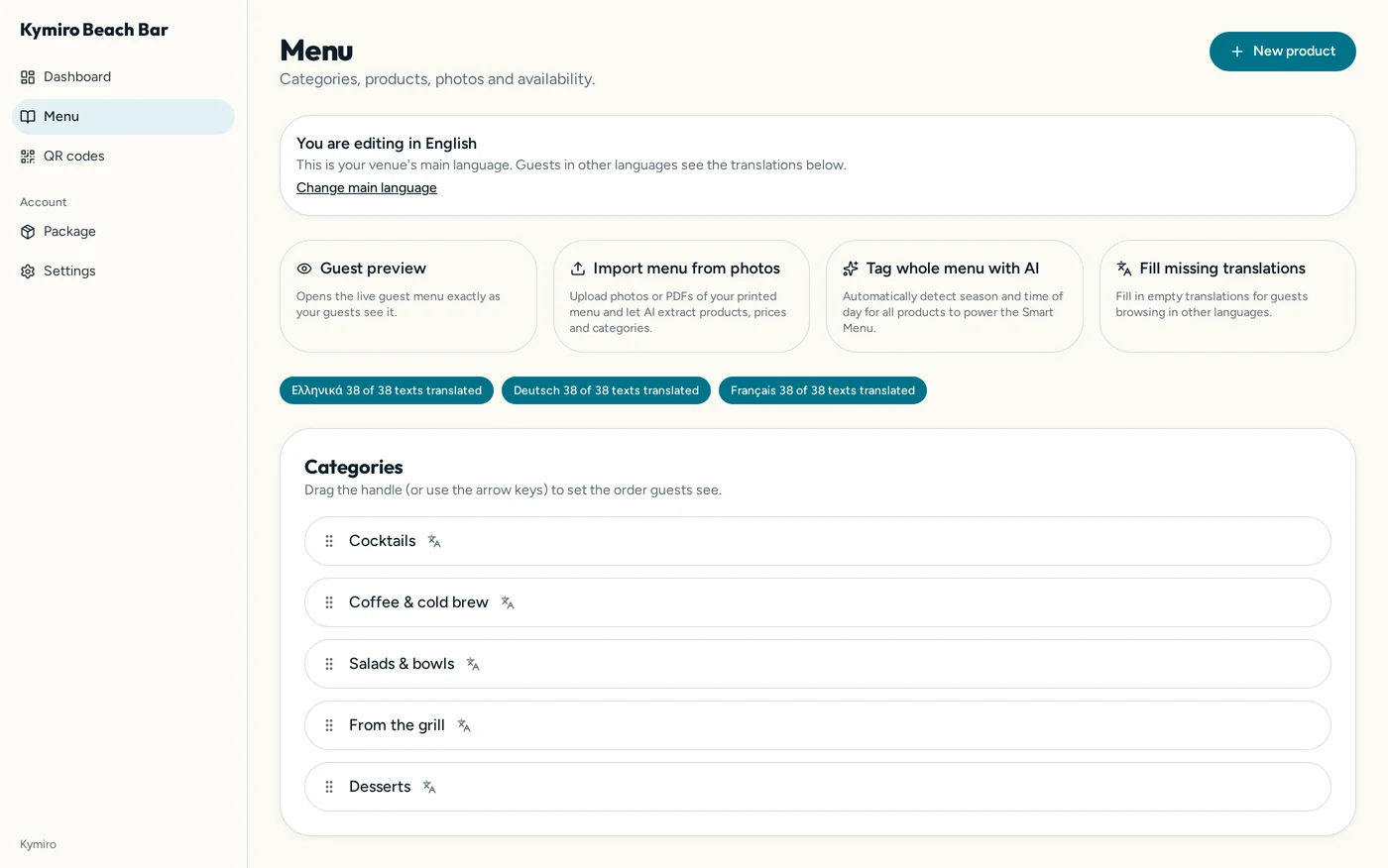Open the Guest preview card

point(408,296)
